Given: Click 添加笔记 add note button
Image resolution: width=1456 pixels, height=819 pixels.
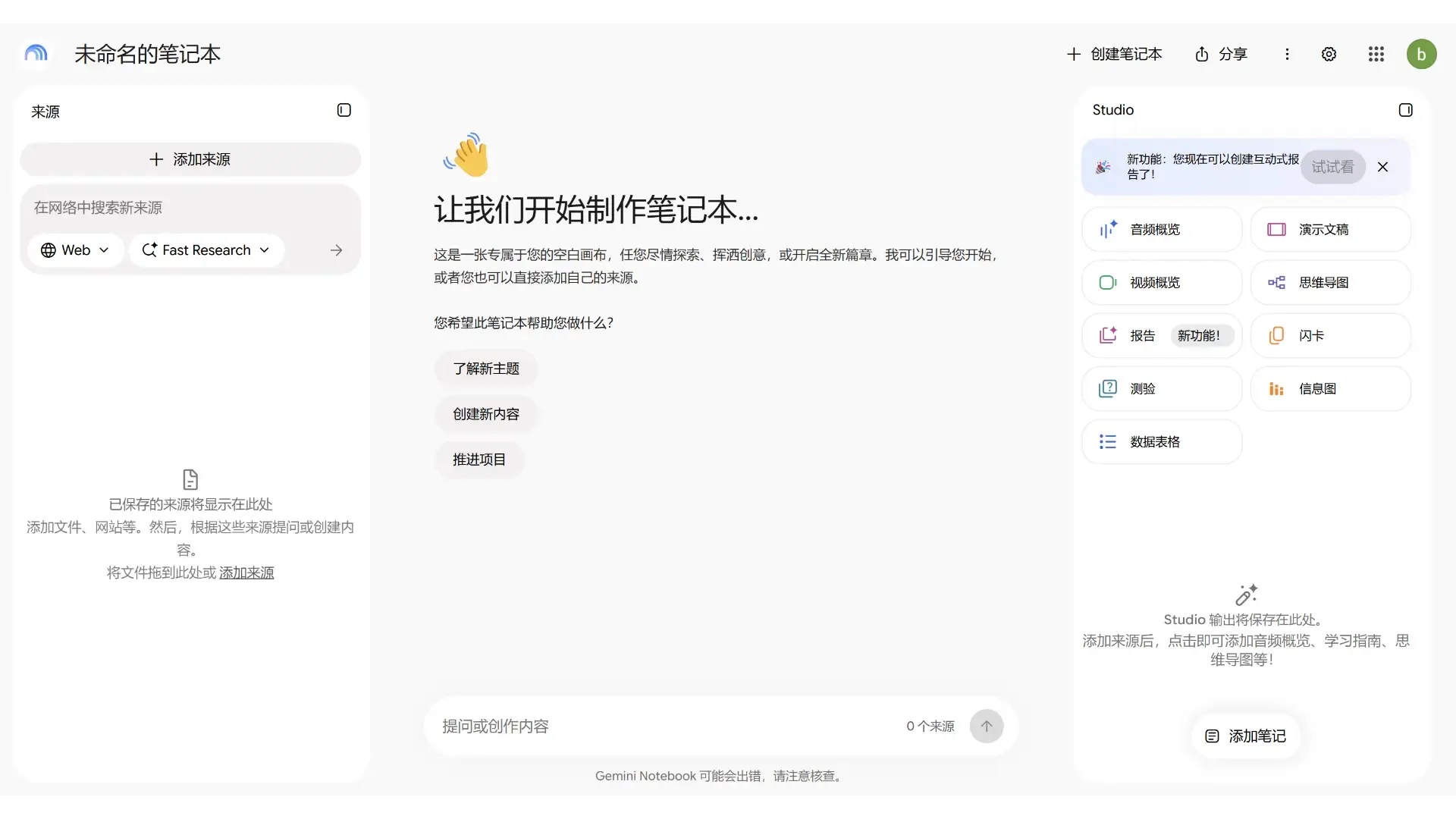Looking at the screenshot, I should pos(1245,736).
